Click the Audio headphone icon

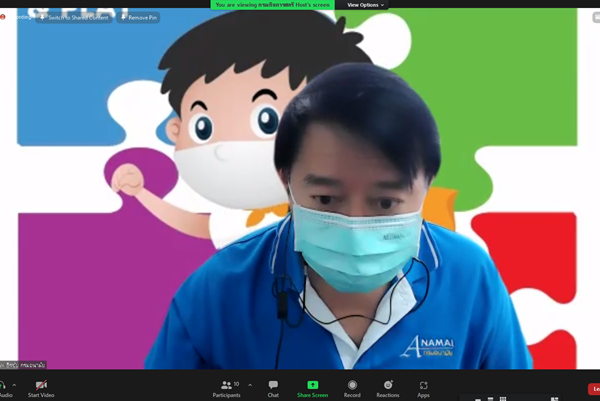pos(3,385)
